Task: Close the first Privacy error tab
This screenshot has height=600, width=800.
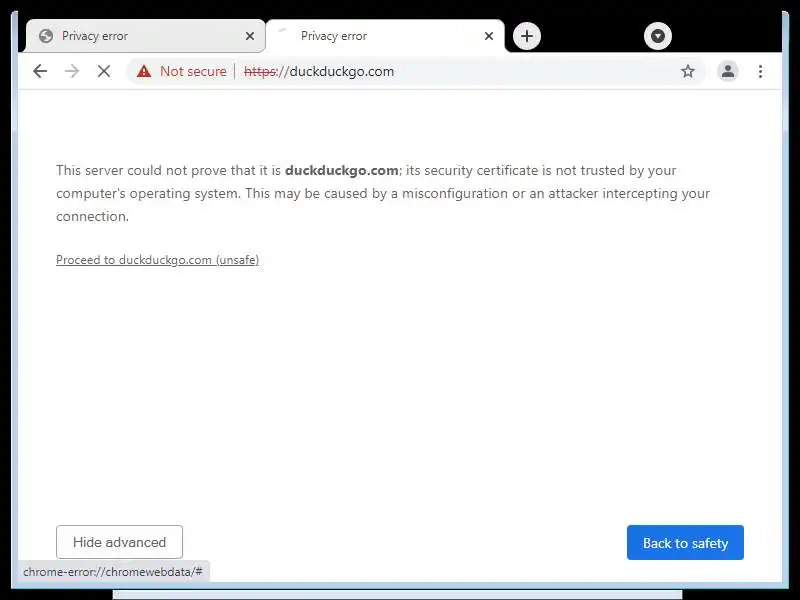Action: (250, 36)
